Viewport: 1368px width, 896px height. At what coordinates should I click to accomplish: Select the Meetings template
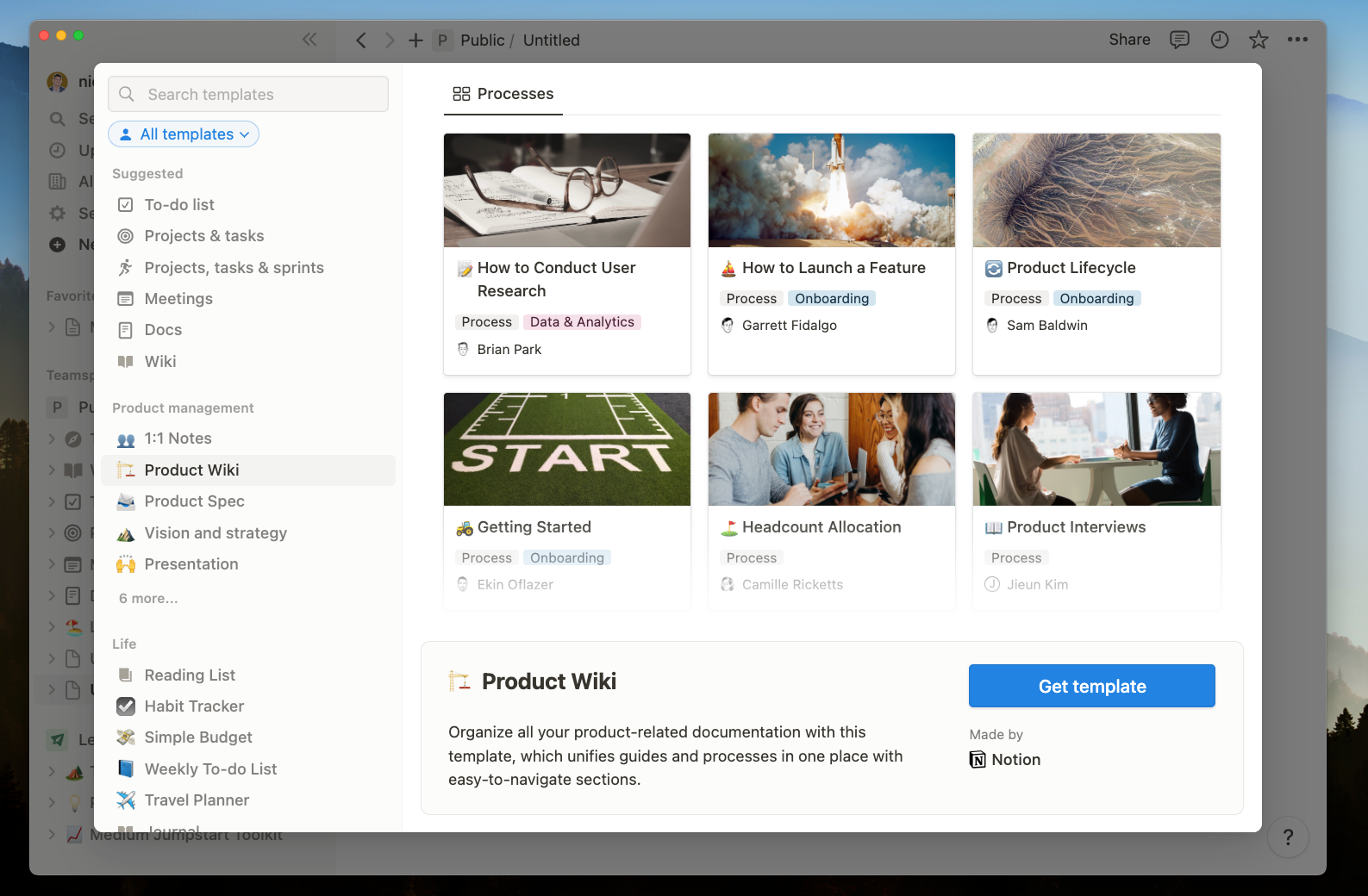(248, 299)
